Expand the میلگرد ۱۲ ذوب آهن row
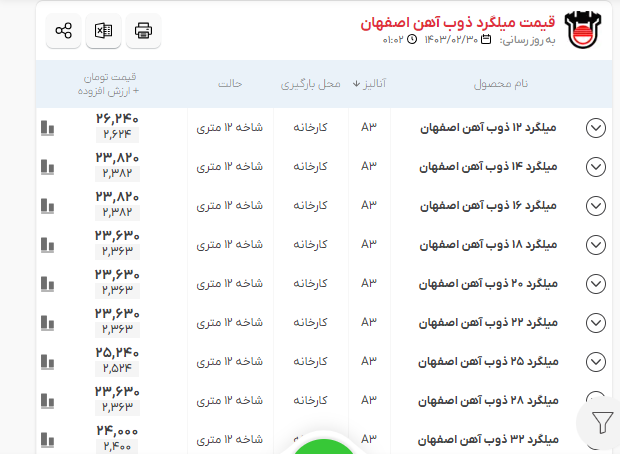Screen dimensions: 620x454 coord(596,128)
